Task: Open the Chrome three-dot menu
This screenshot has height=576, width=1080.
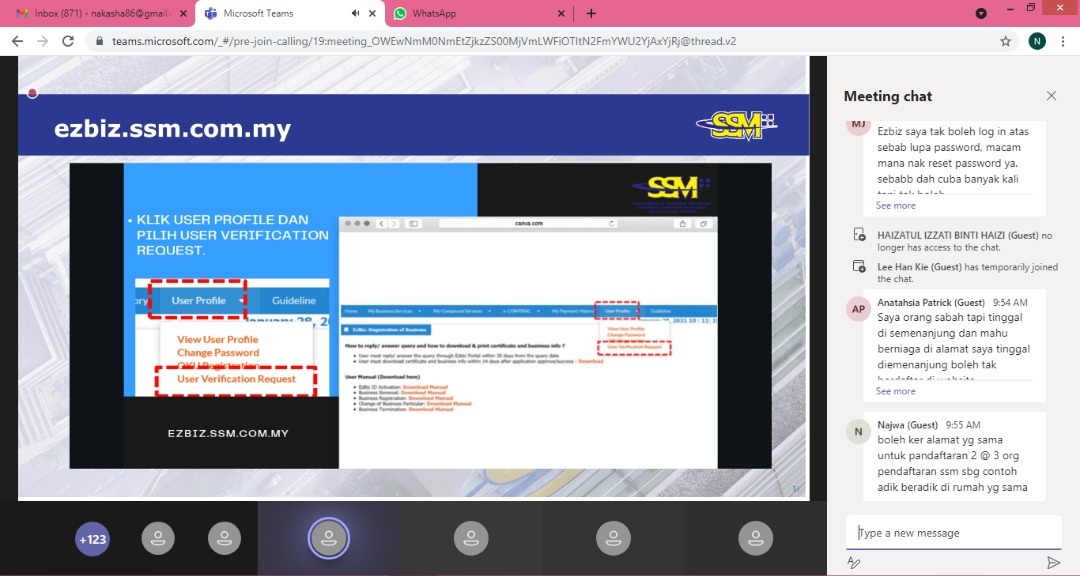Action: (x=1062, y=41)
